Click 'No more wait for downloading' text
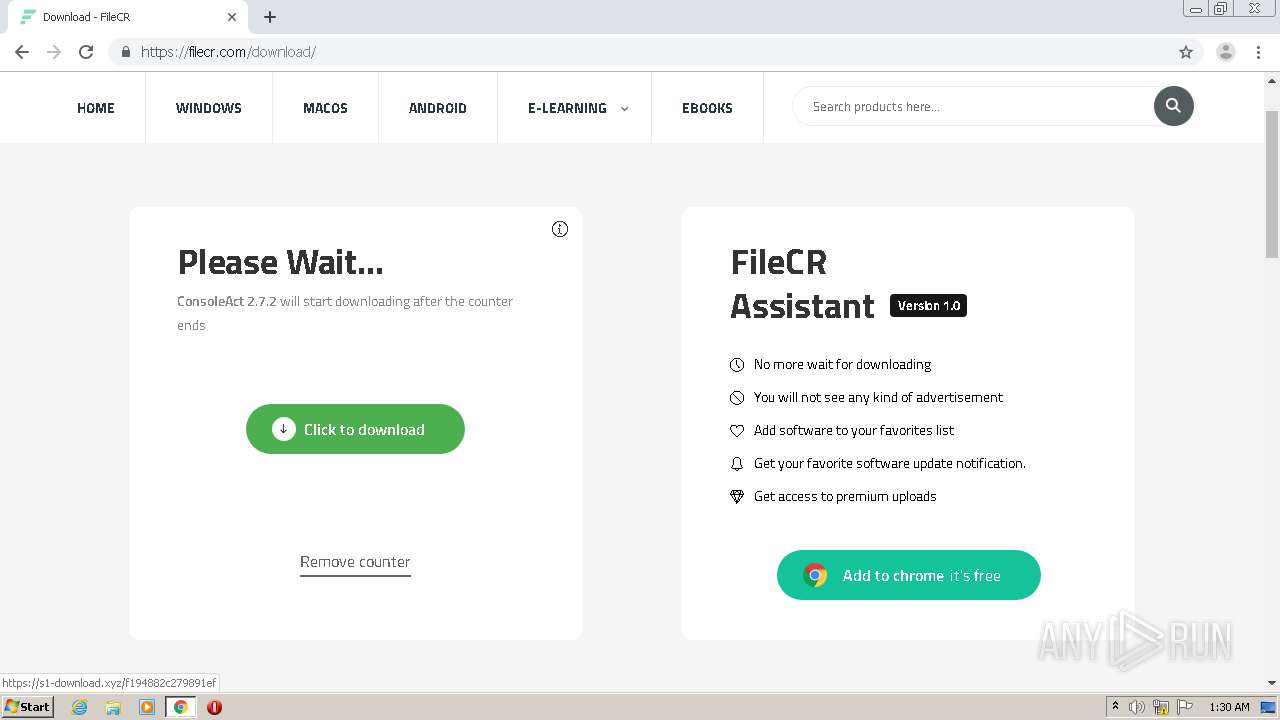This screenshot has width=1280, height=720. tap(842, 364)
